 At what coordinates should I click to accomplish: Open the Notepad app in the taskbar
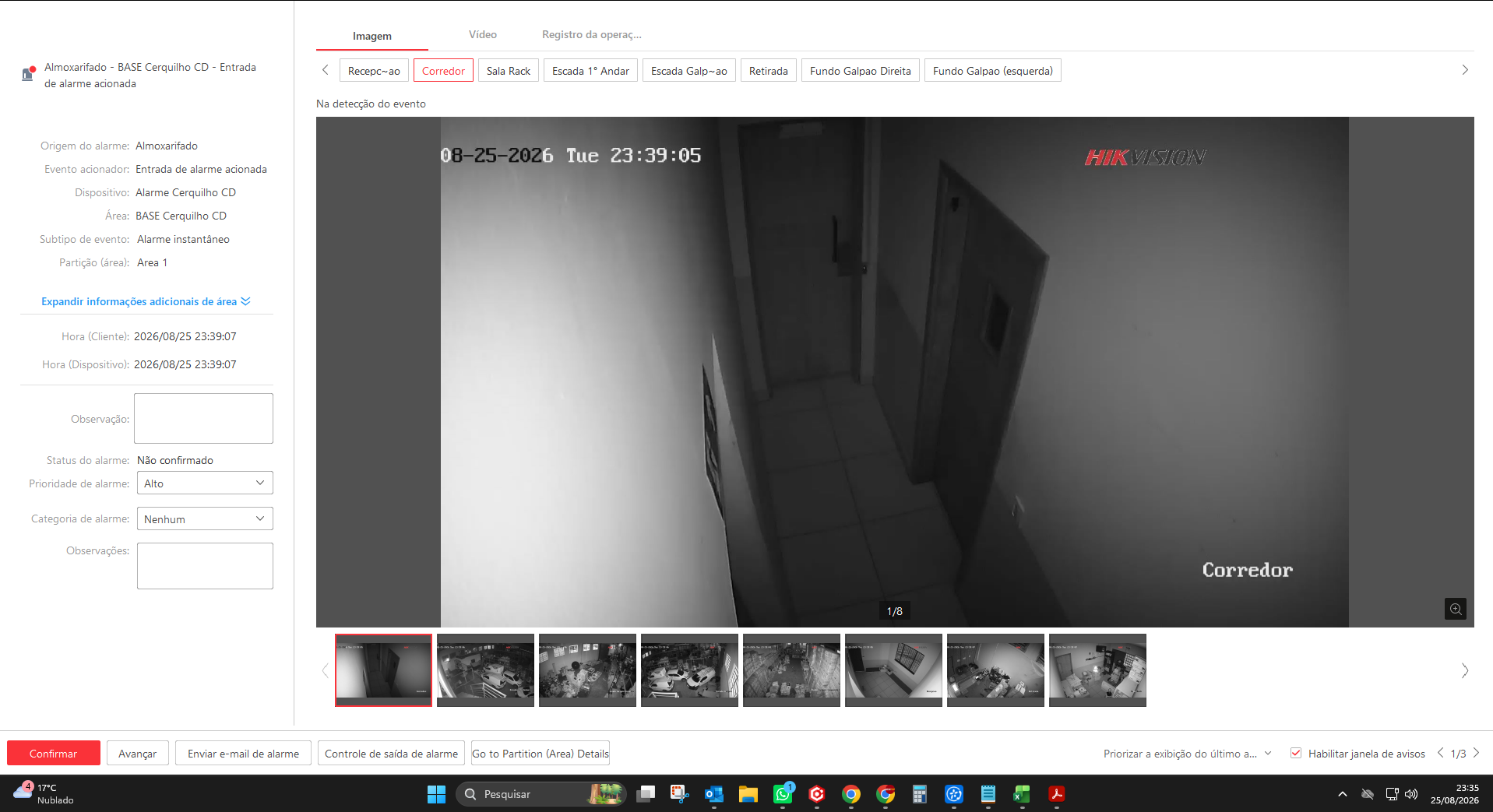(988, 794)
